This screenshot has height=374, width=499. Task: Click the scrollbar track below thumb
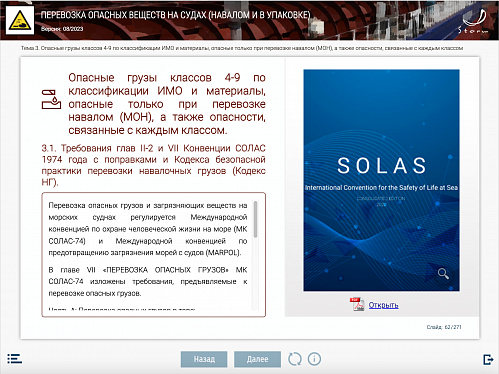(255, 273)
